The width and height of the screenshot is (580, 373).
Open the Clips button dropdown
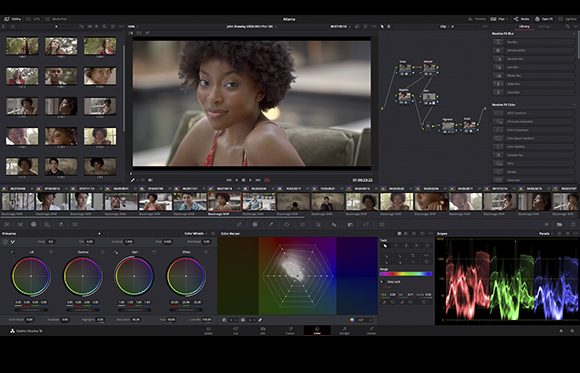(x=499, y=19)
